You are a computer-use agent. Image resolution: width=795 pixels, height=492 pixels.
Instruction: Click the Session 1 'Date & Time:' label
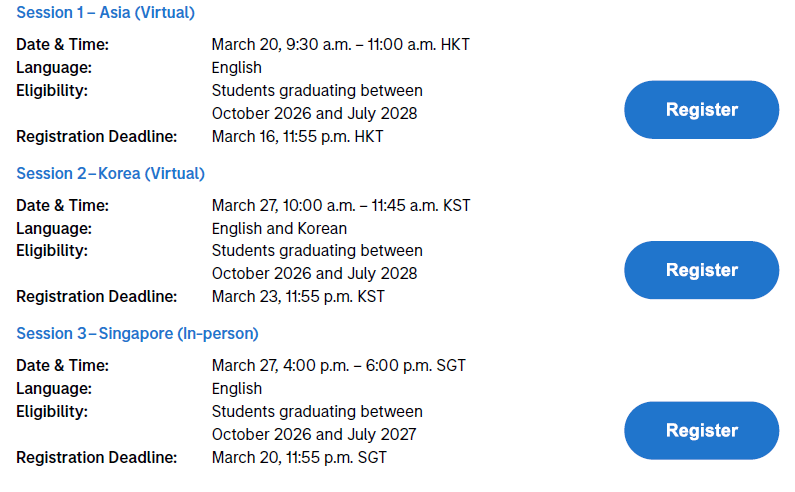(x=62, y=45)
